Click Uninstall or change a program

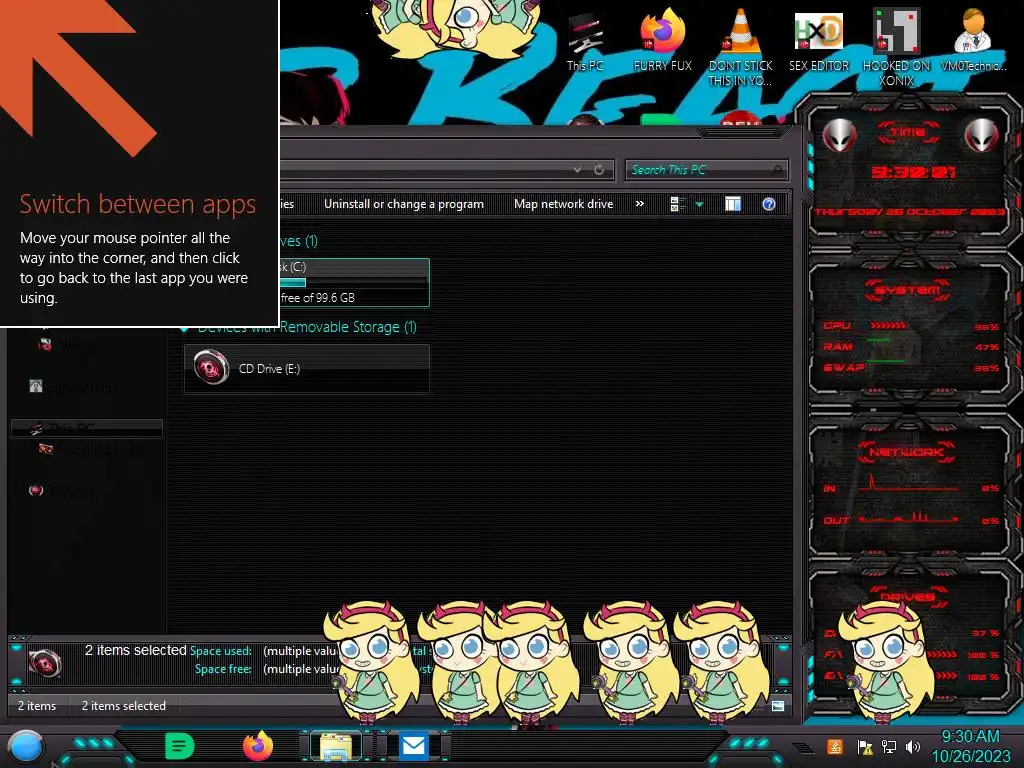[x=404, y=204]
